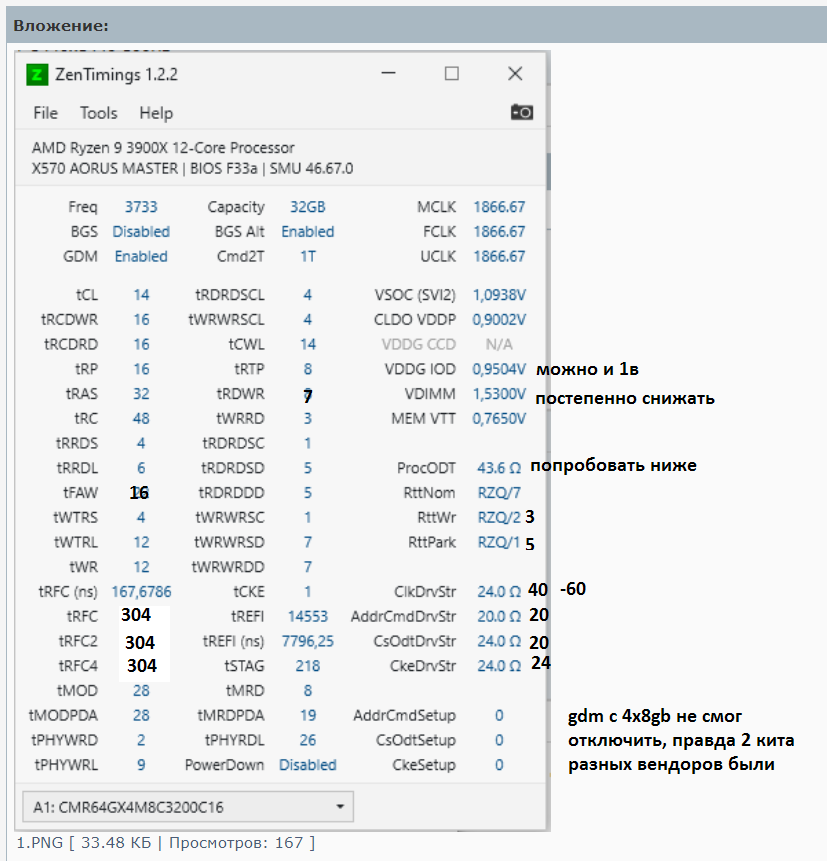The width and height of the screenshot is (827, 861).
Task: Close the ZenTimings window
Action: click(515, 73)
